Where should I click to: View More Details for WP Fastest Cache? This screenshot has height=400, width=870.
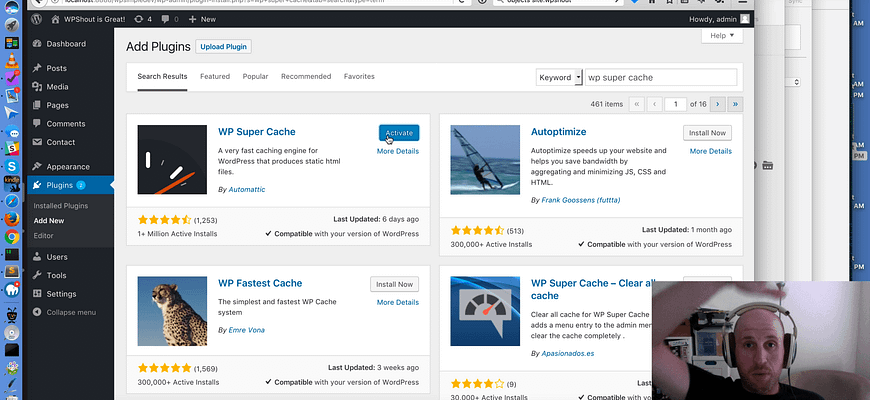(398, 302)
